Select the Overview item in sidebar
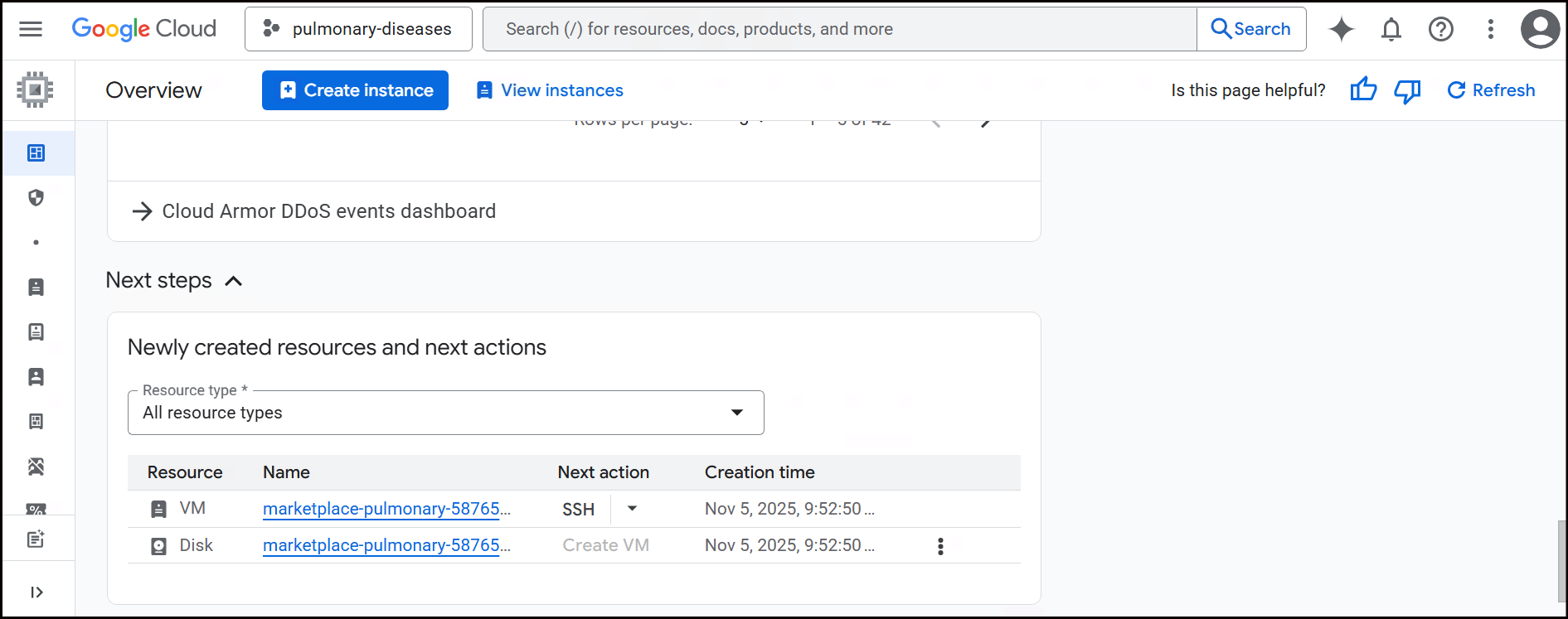 pyautogui.click(x=36, y=153)
